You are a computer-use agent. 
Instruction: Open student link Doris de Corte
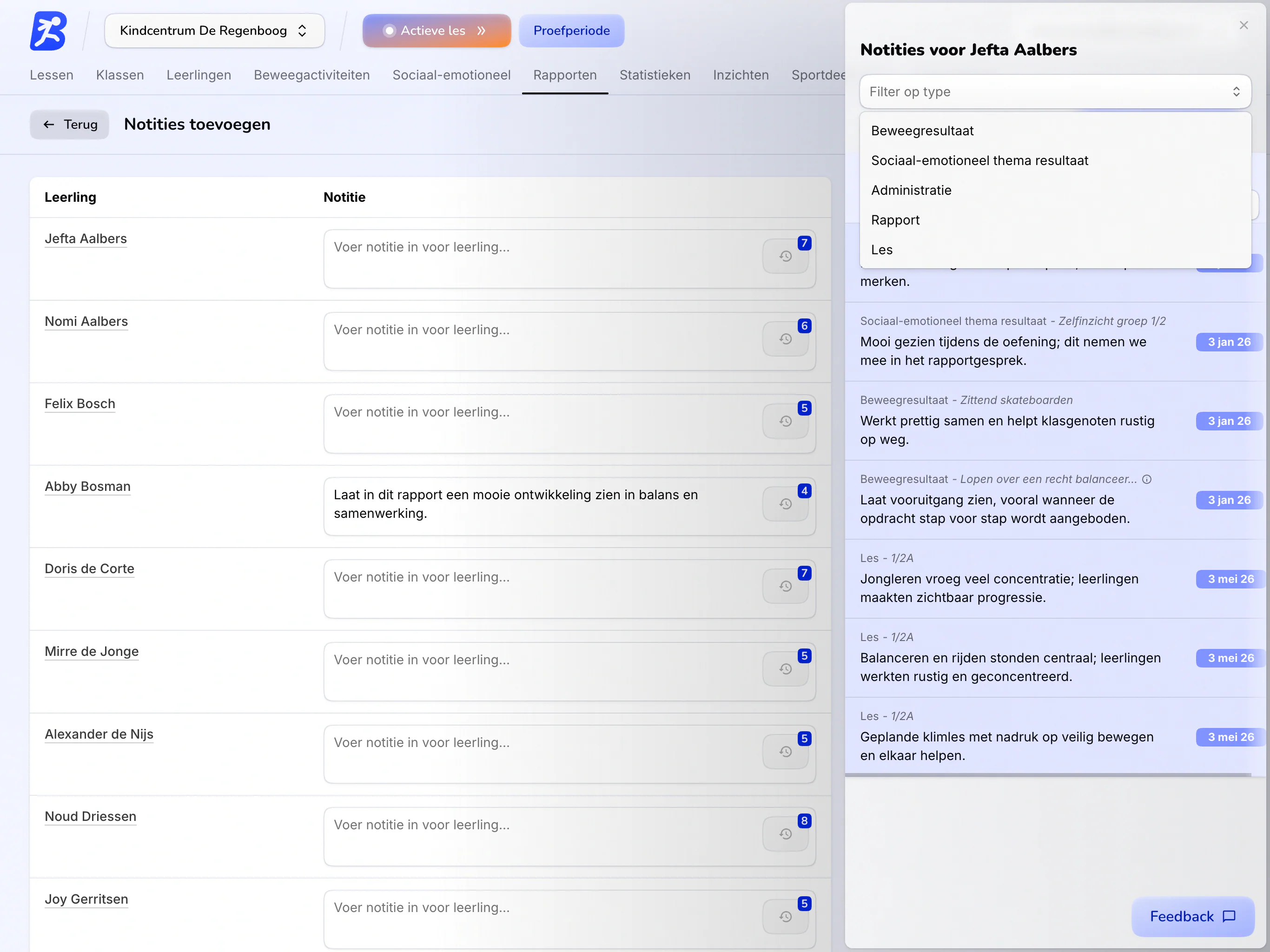[89, 569]
